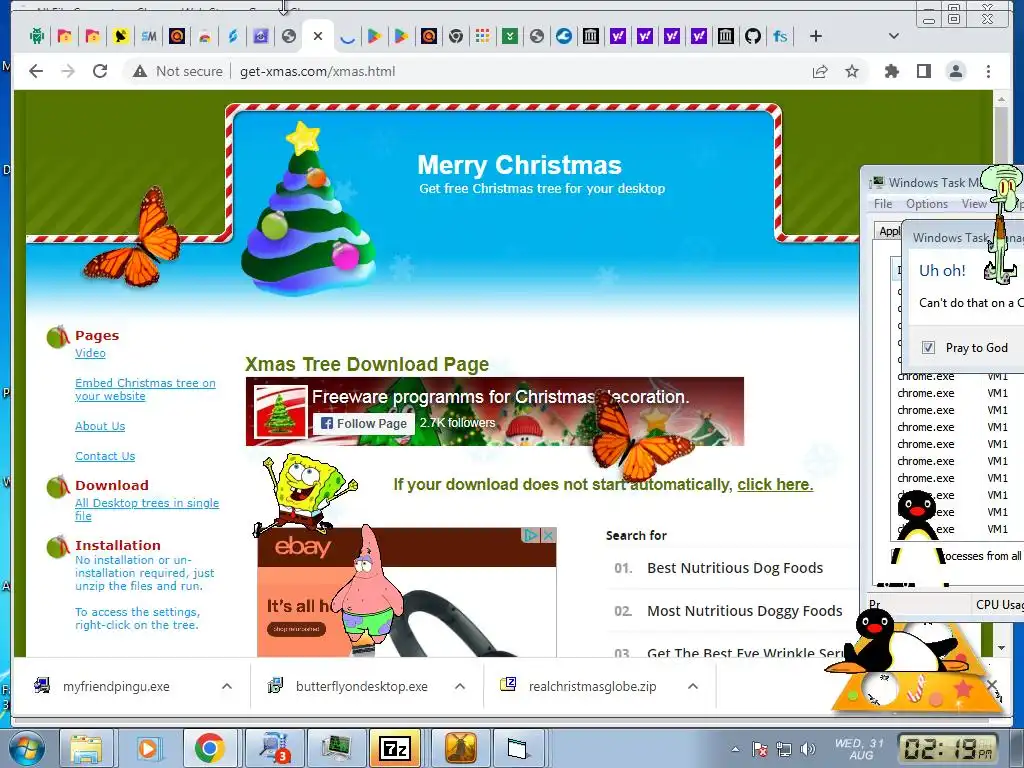The width and height of the screenshot is (1024, 768).
Task: Open the network tray icon
Action: pos(783,749)
